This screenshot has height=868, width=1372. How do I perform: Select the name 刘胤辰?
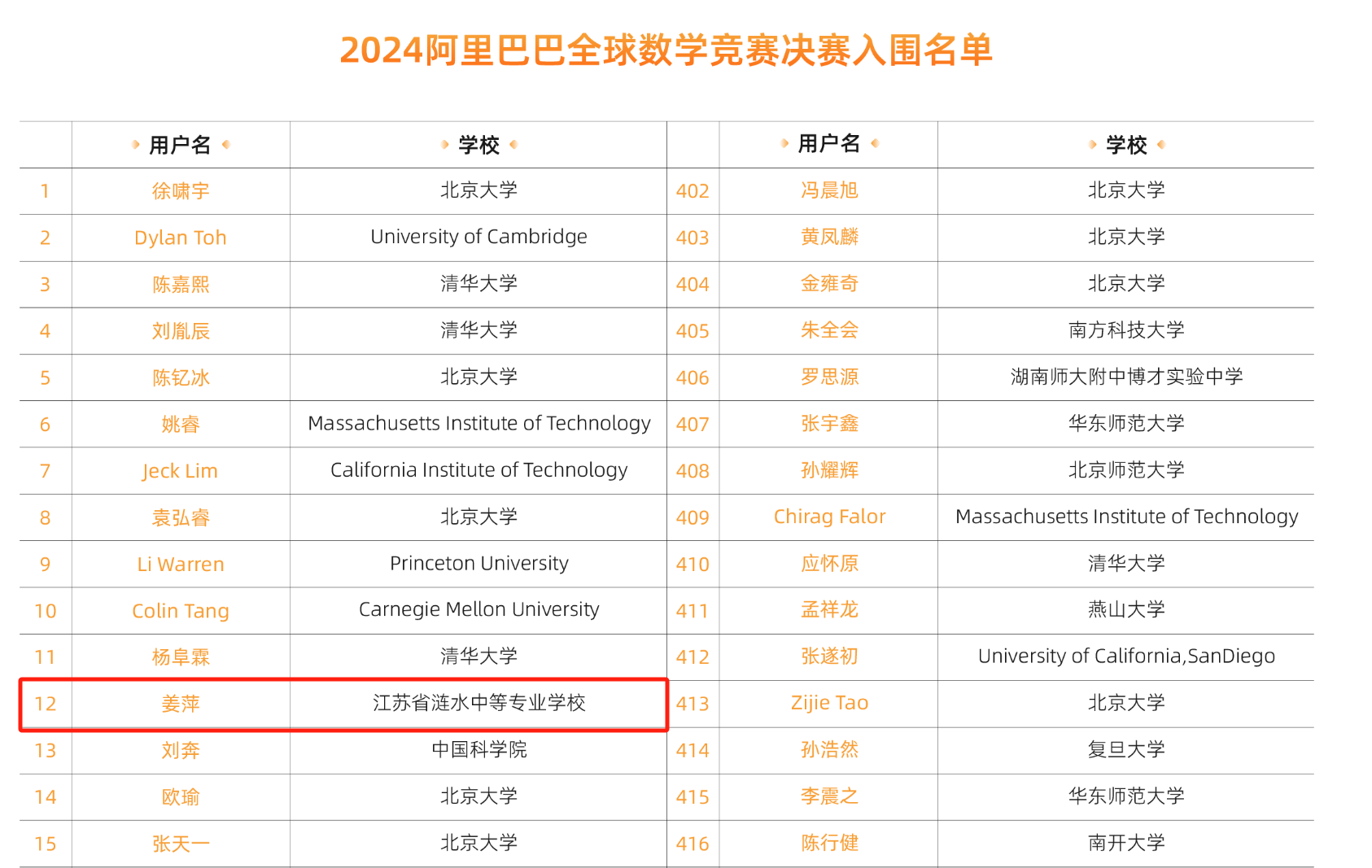tap(181, 331)
